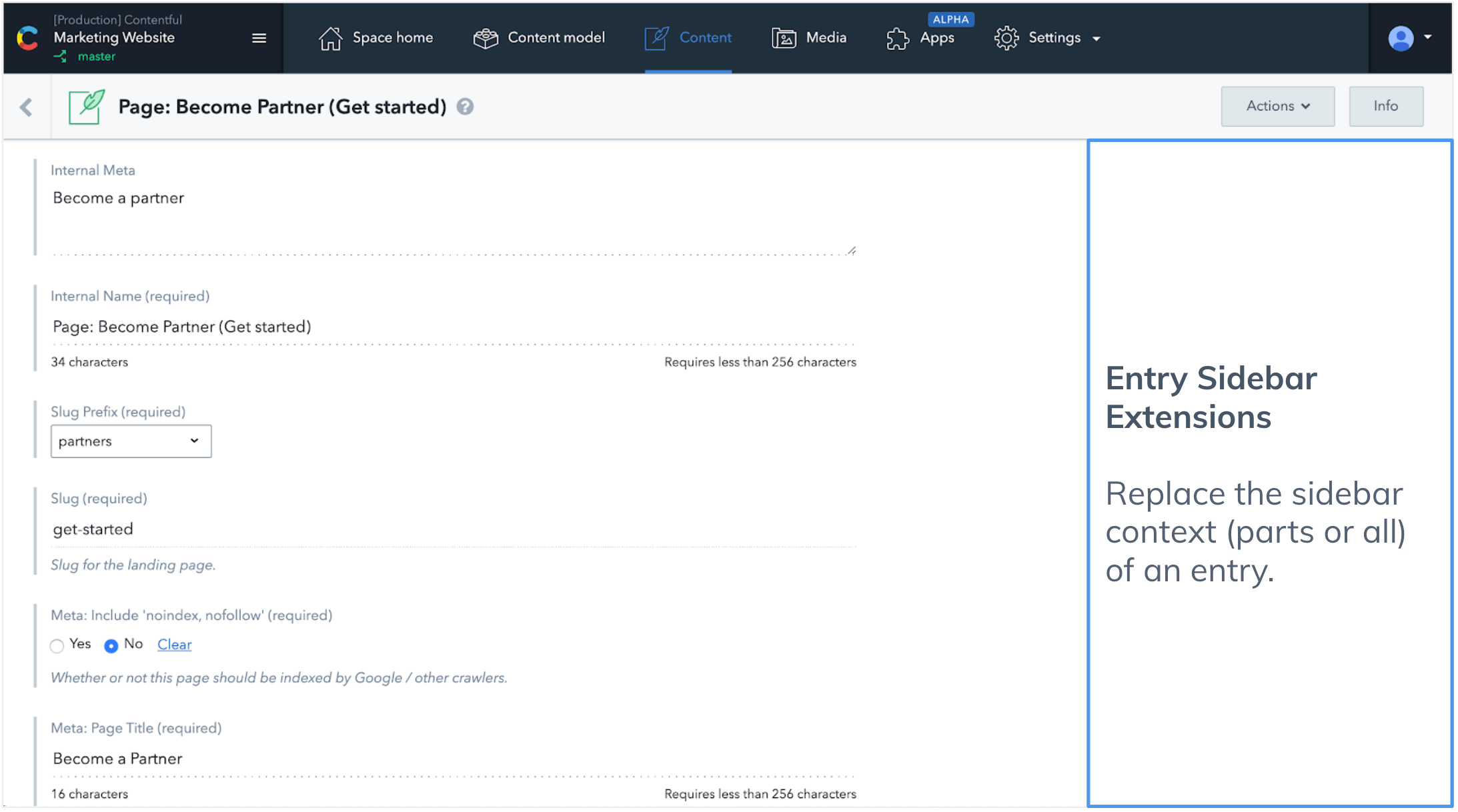Image resolution: width=1458 pixels, height=812 pixels.
Task: Click Clear to reset noindex selection
Action: 173,644
